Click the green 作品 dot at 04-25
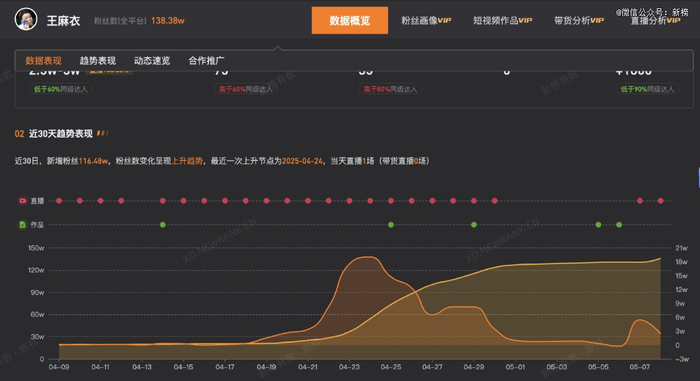The image size is (700, 381). click(391, 225)
